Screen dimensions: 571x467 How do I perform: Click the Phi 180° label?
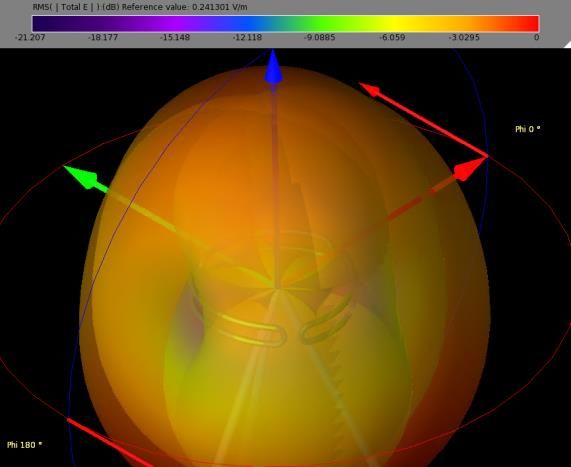coord(24,445)
